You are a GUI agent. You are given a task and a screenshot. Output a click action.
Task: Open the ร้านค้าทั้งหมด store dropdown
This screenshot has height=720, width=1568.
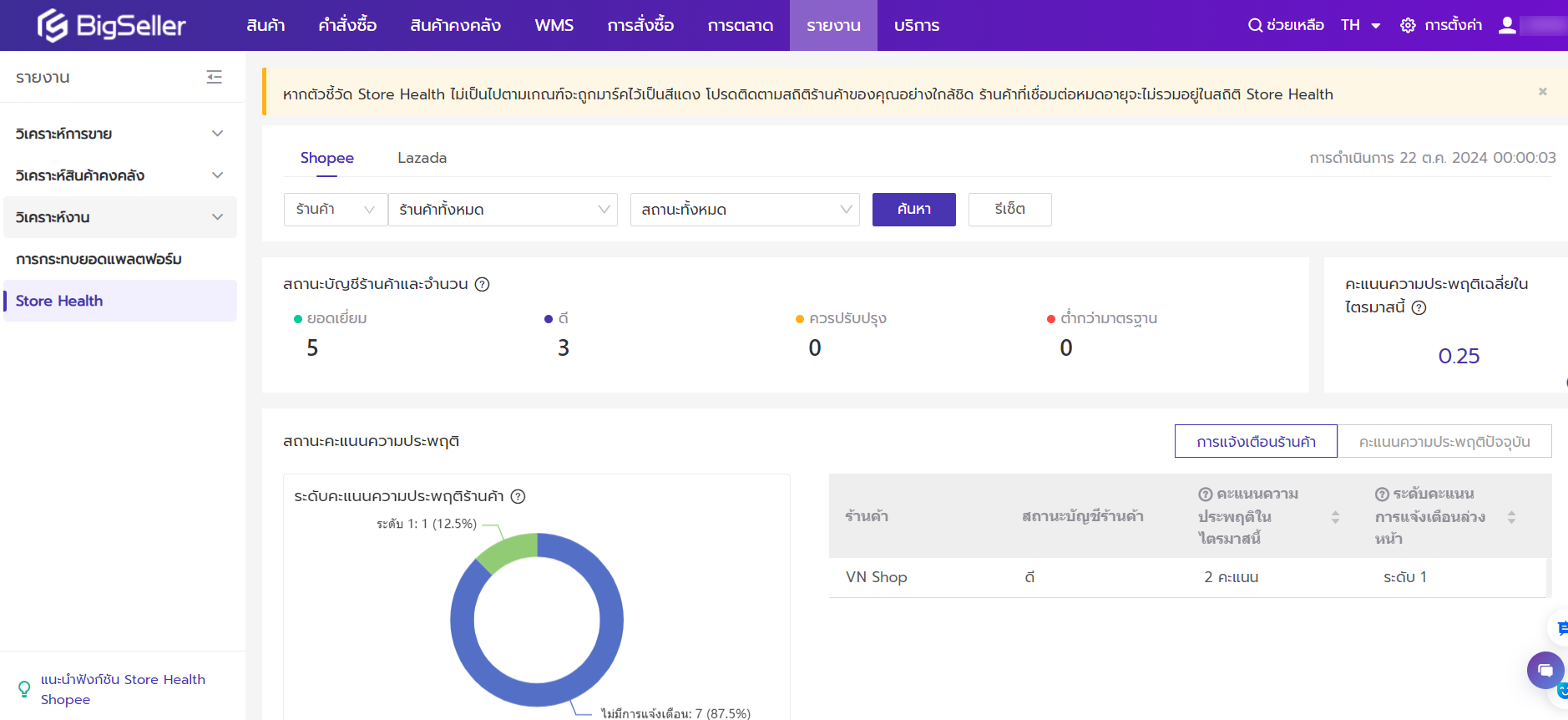click(503, 210)
